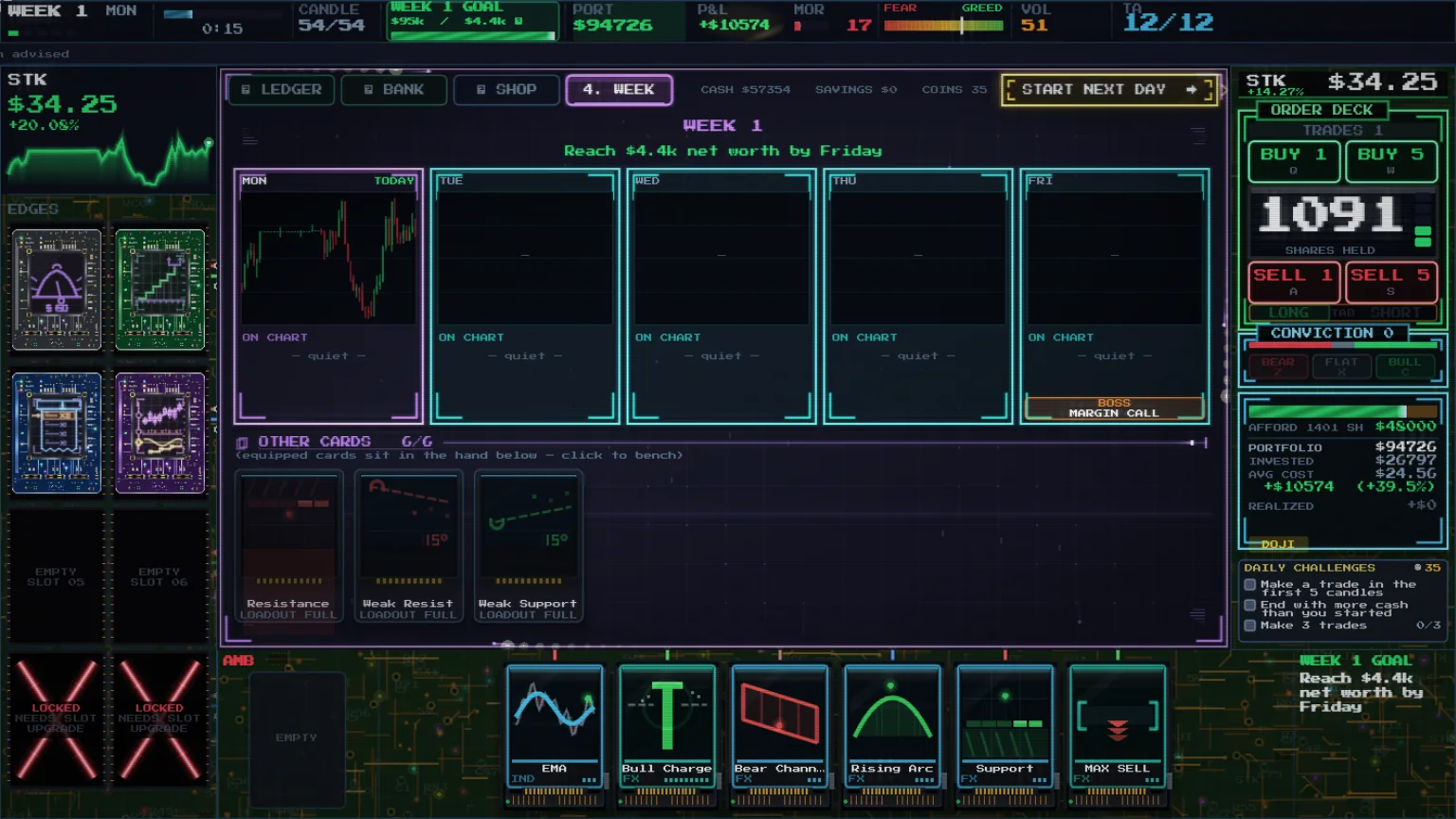
Task: Play the Support card
Action: point(1005,727)
